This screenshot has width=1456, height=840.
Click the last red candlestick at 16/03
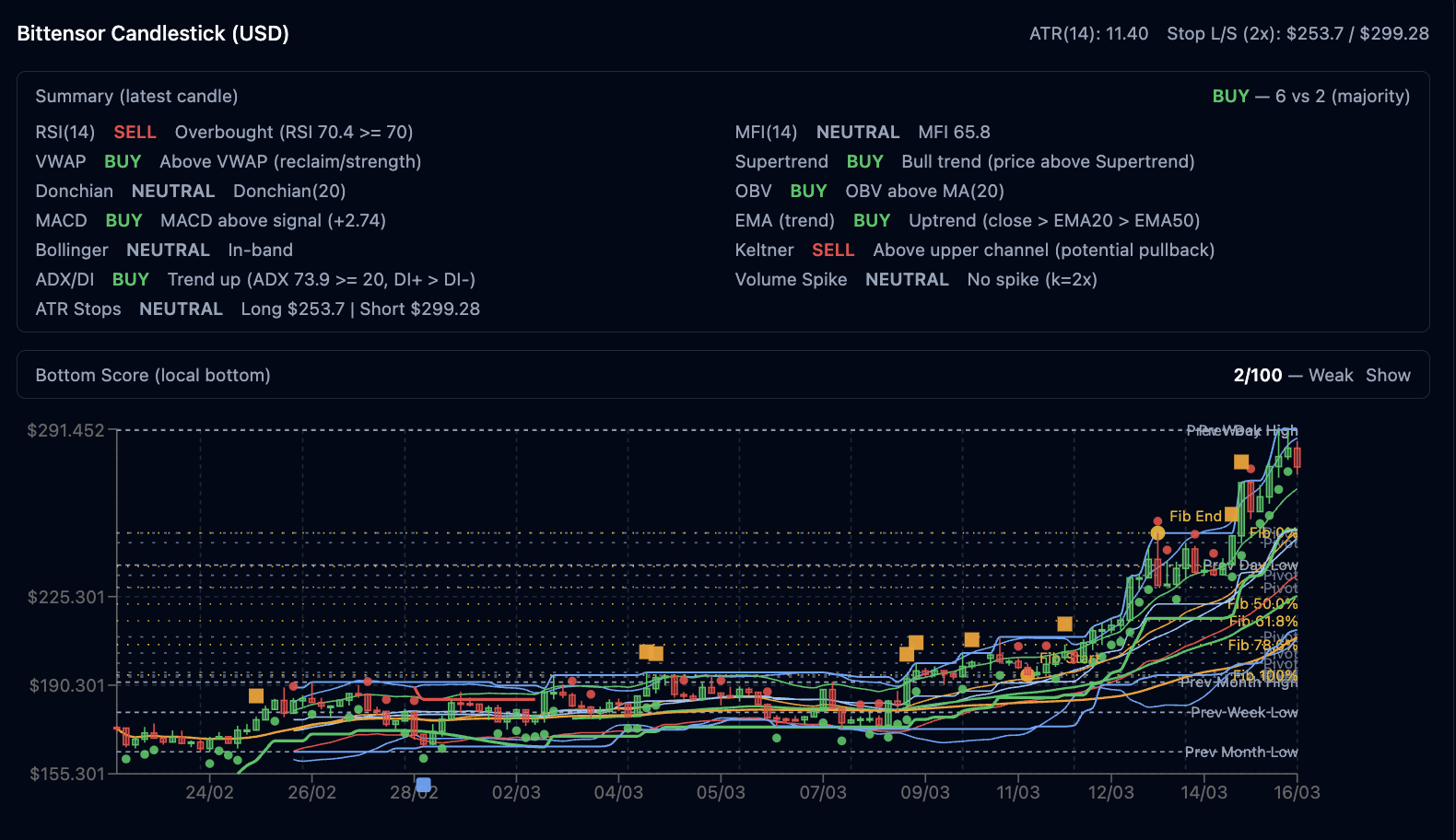[1297, 458]
